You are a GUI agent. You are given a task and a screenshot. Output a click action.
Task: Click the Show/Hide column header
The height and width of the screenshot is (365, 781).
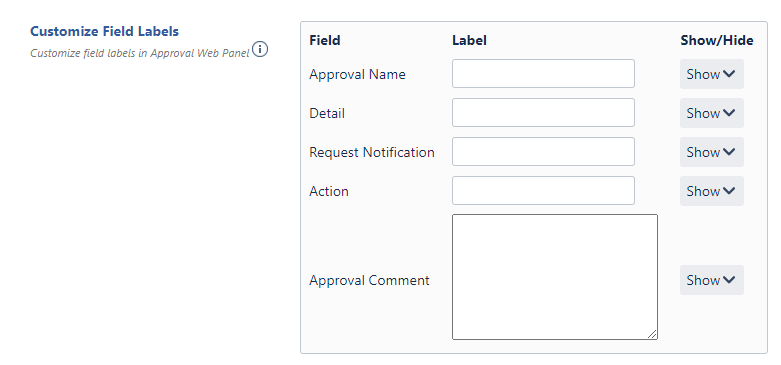click(717, 40)
